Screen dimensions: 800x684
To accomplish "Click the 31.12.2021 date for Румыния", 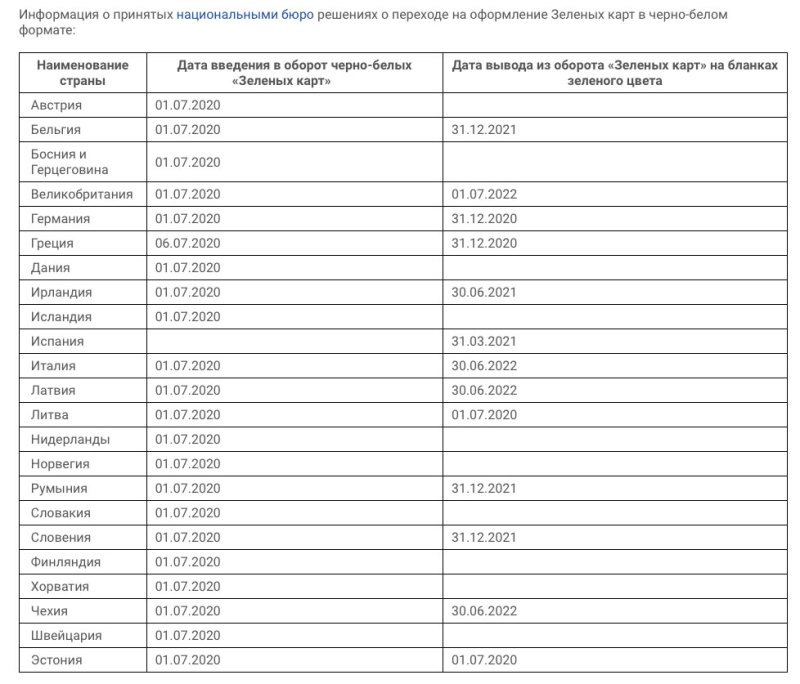I will click(x=484, y=488).
